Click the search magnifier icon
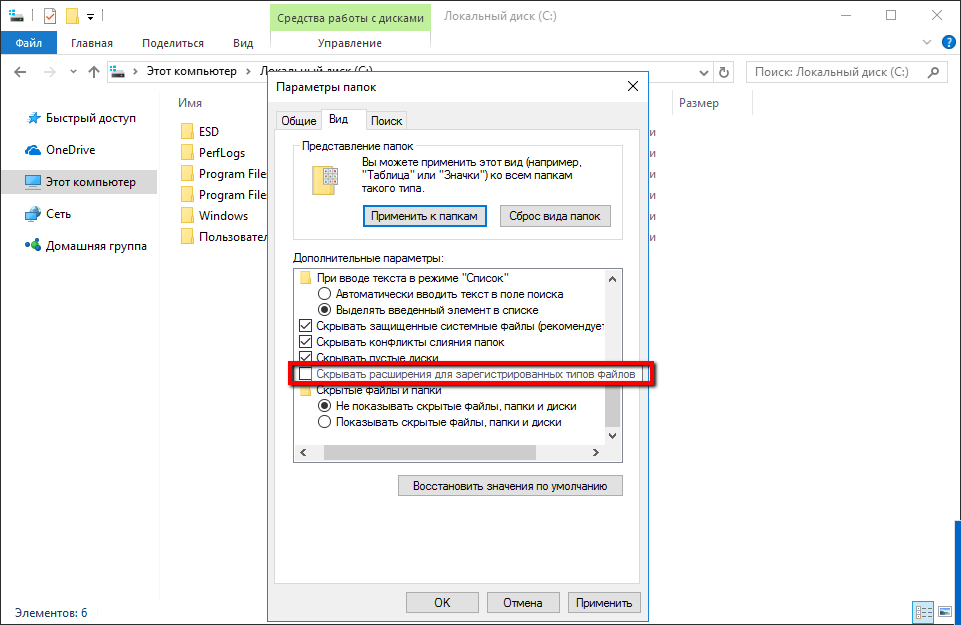 [933, 72]
